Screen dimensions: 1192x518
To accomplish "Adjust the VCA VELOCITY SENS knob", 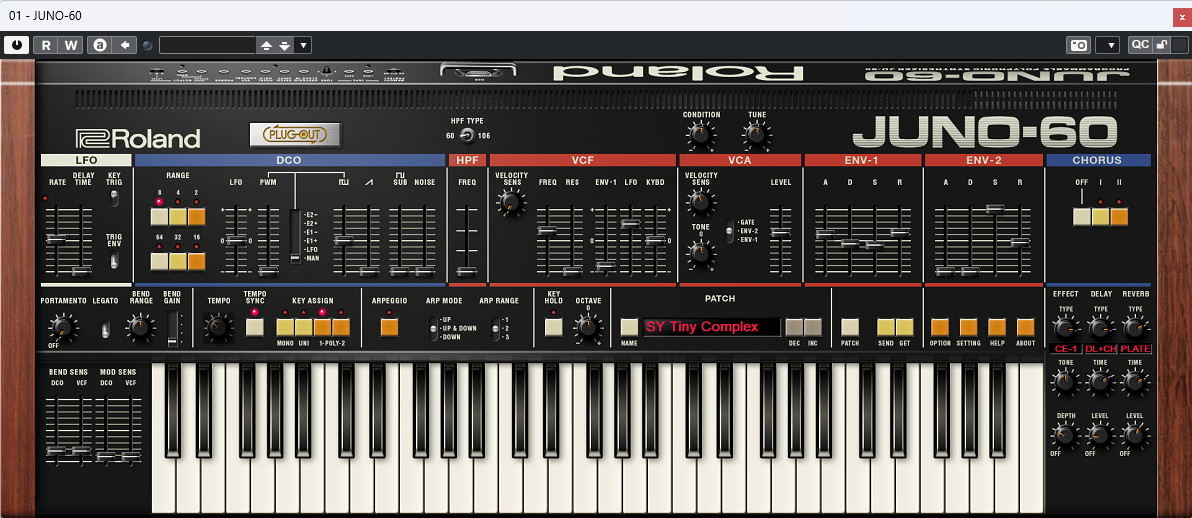I will click(x=700, y=202).
